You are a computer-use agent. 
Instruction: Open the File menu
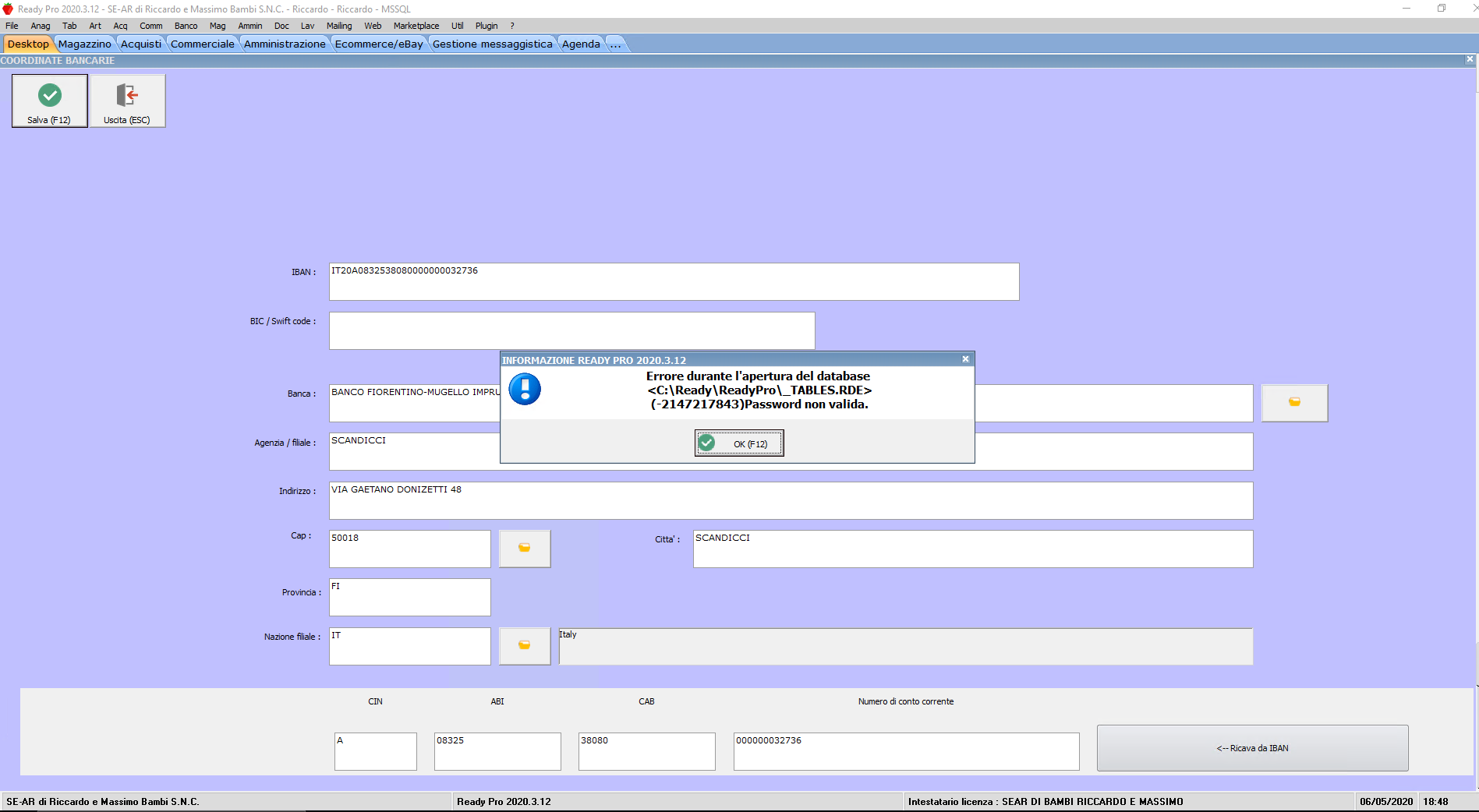click(12, 26)
